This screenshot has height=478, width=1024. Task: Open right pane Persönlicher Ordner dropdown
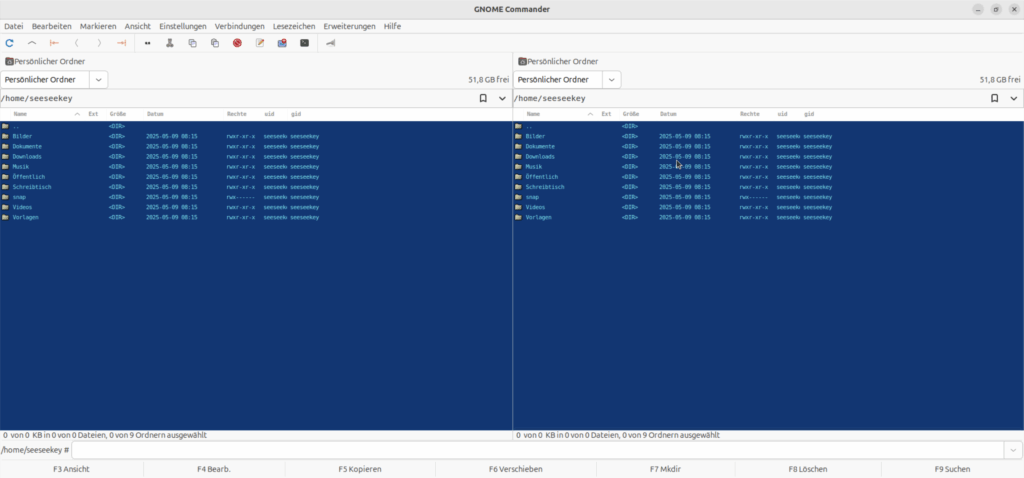coord(611,79)
